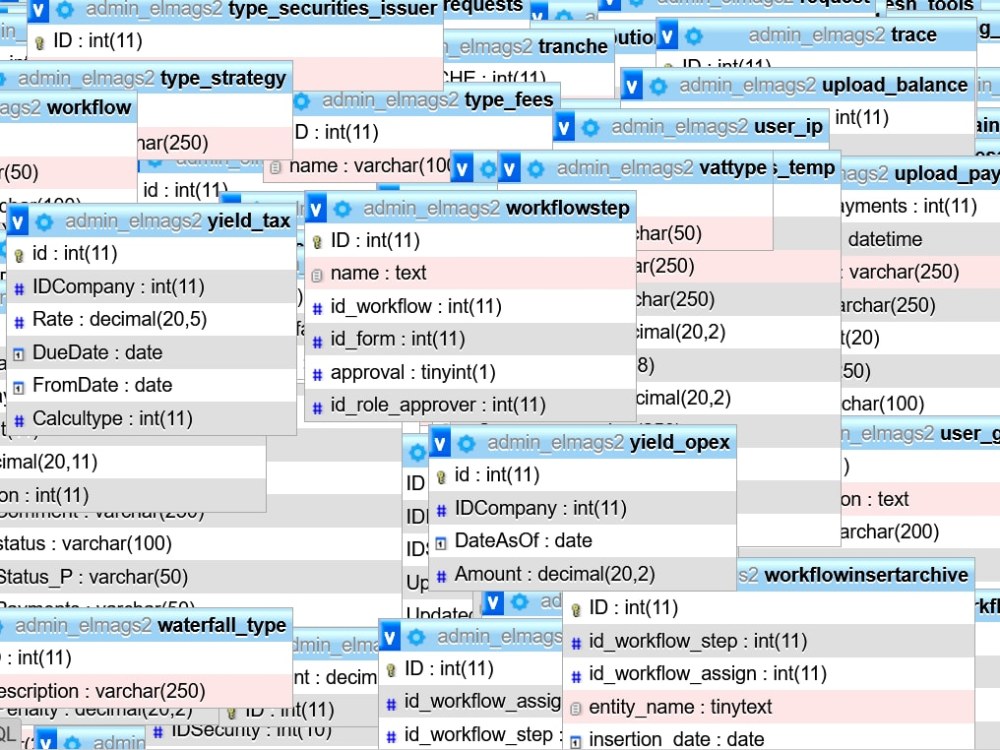Select the 'Status_P : varchar(50)' column row
The width and height of the screenshot is (1000, 750).
(200, 577)
